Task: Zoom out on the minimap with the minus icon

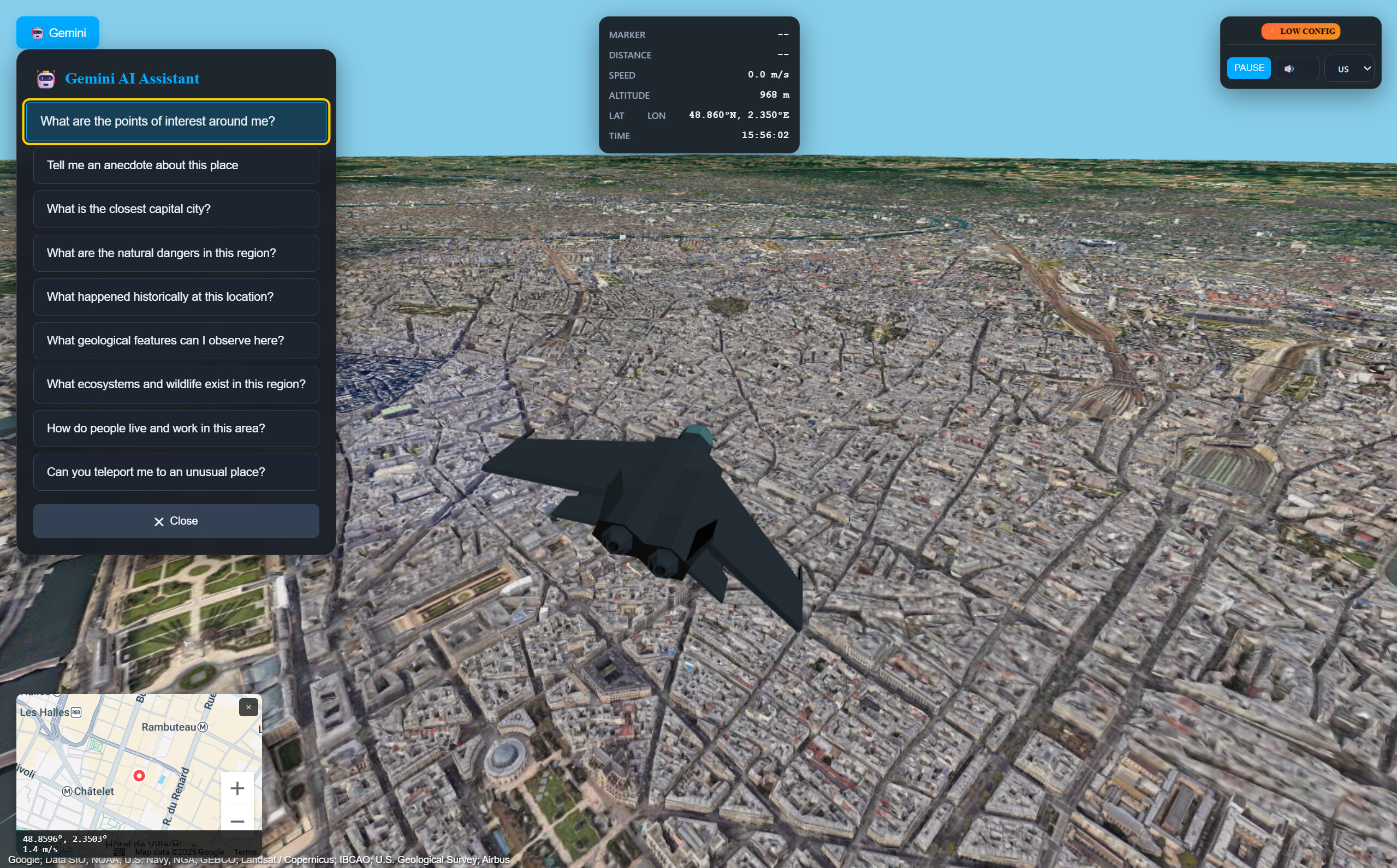Action: tap(237, 822)
